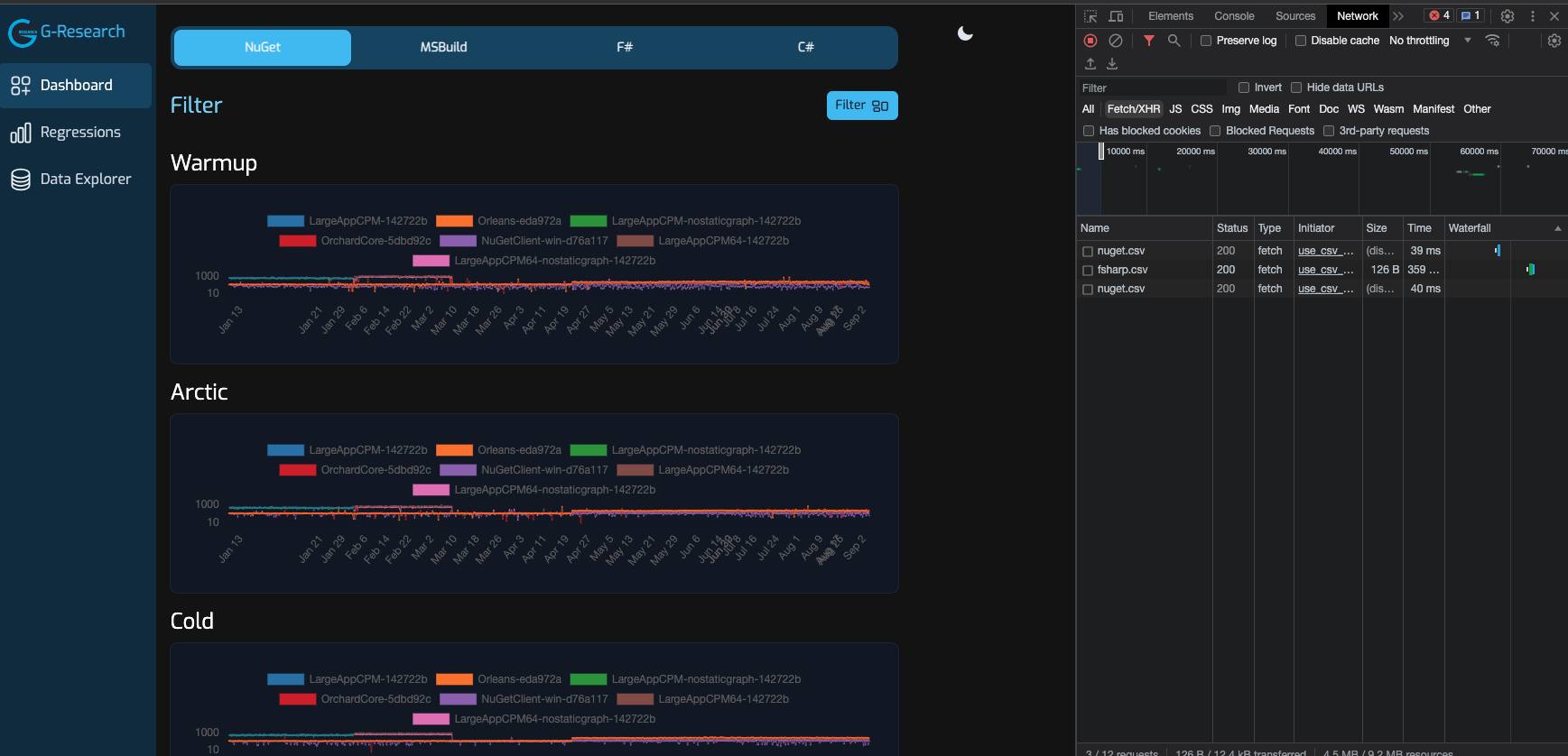Filter requests by Img

(1230, 109)
